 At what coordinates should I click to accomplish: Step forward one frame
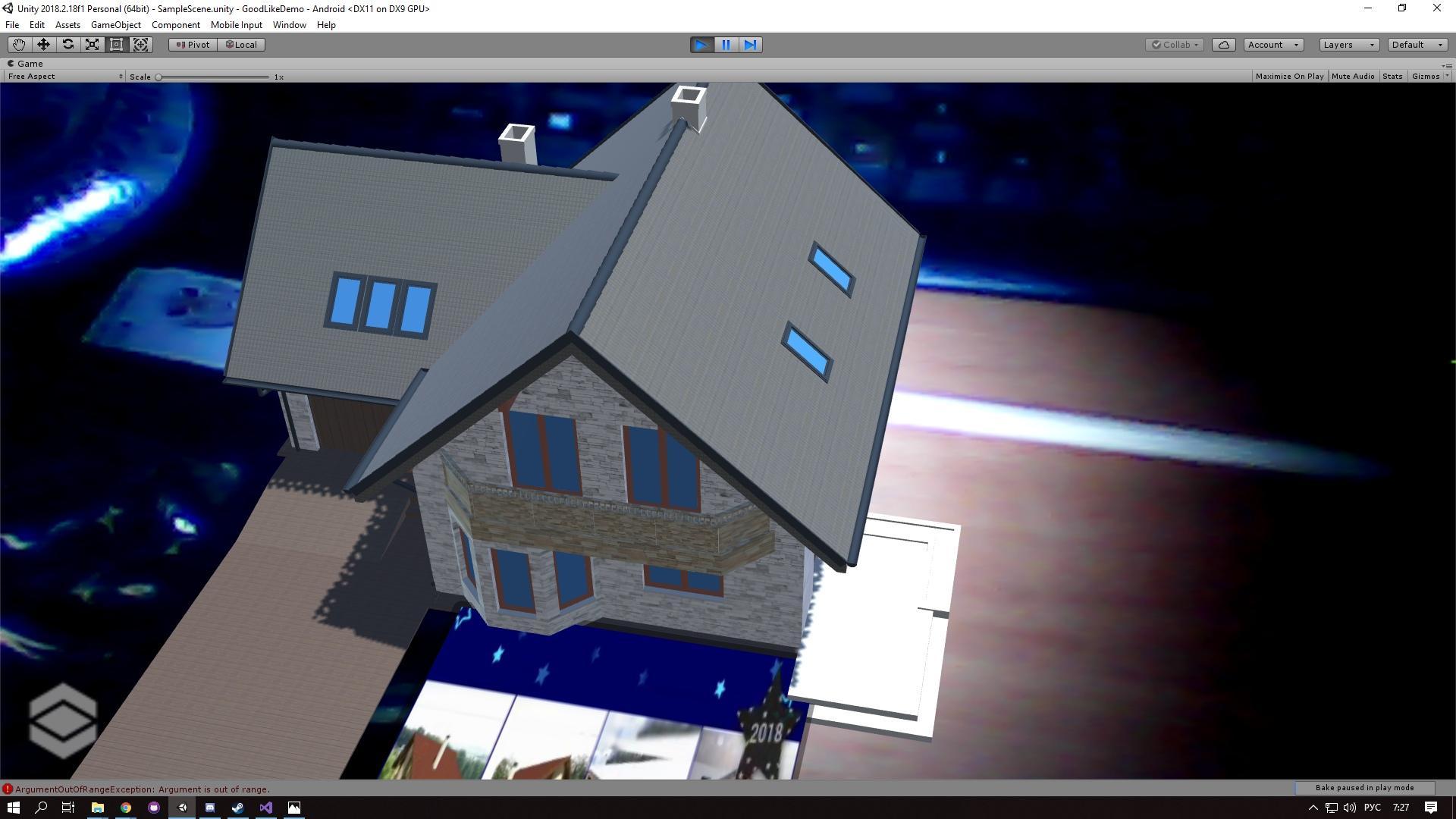pyautogui.click(x=750, y=45)
